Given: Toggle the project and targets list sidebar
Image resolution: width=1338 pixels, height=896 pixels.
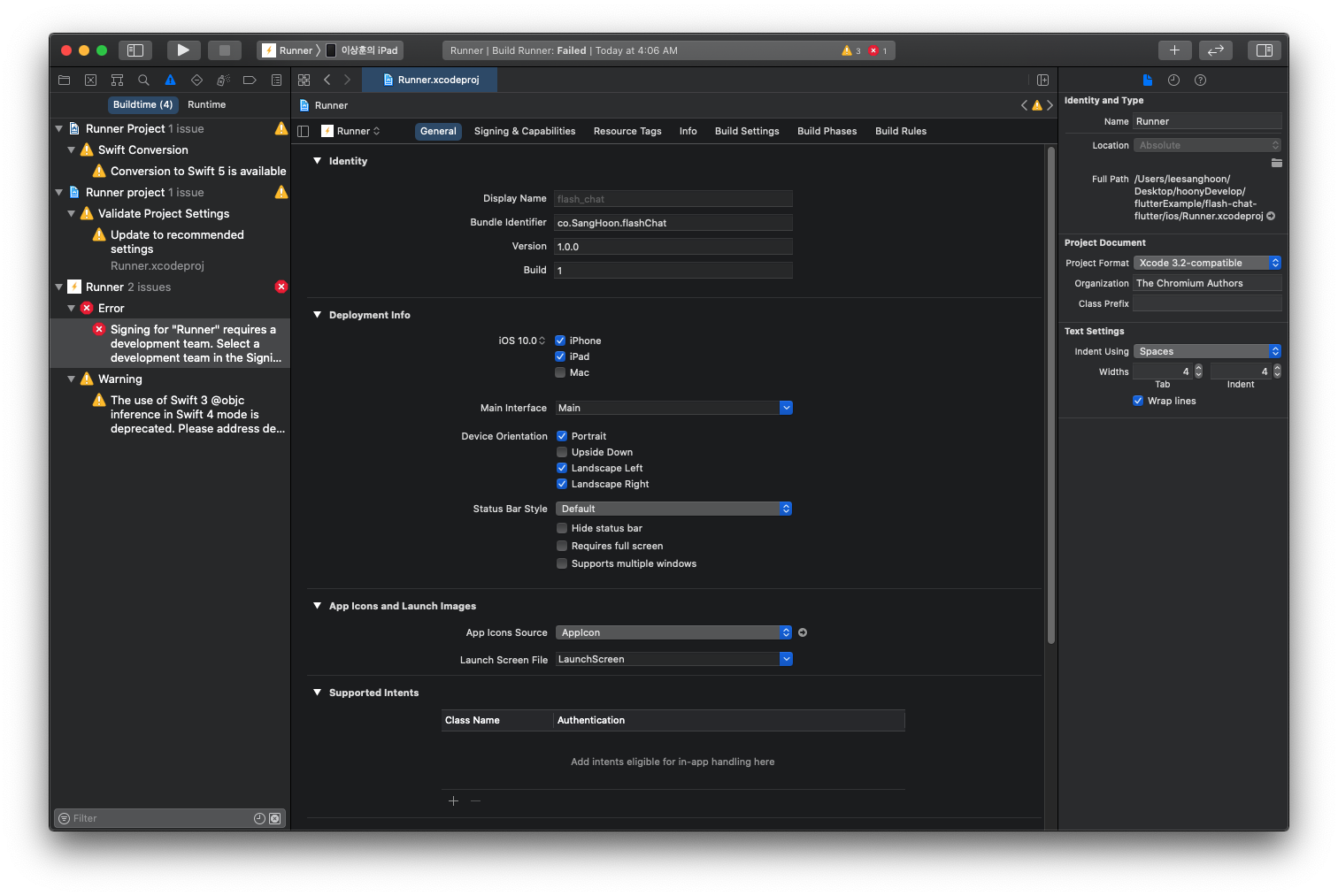Looking at the screenshot, I should coord(303,131).
